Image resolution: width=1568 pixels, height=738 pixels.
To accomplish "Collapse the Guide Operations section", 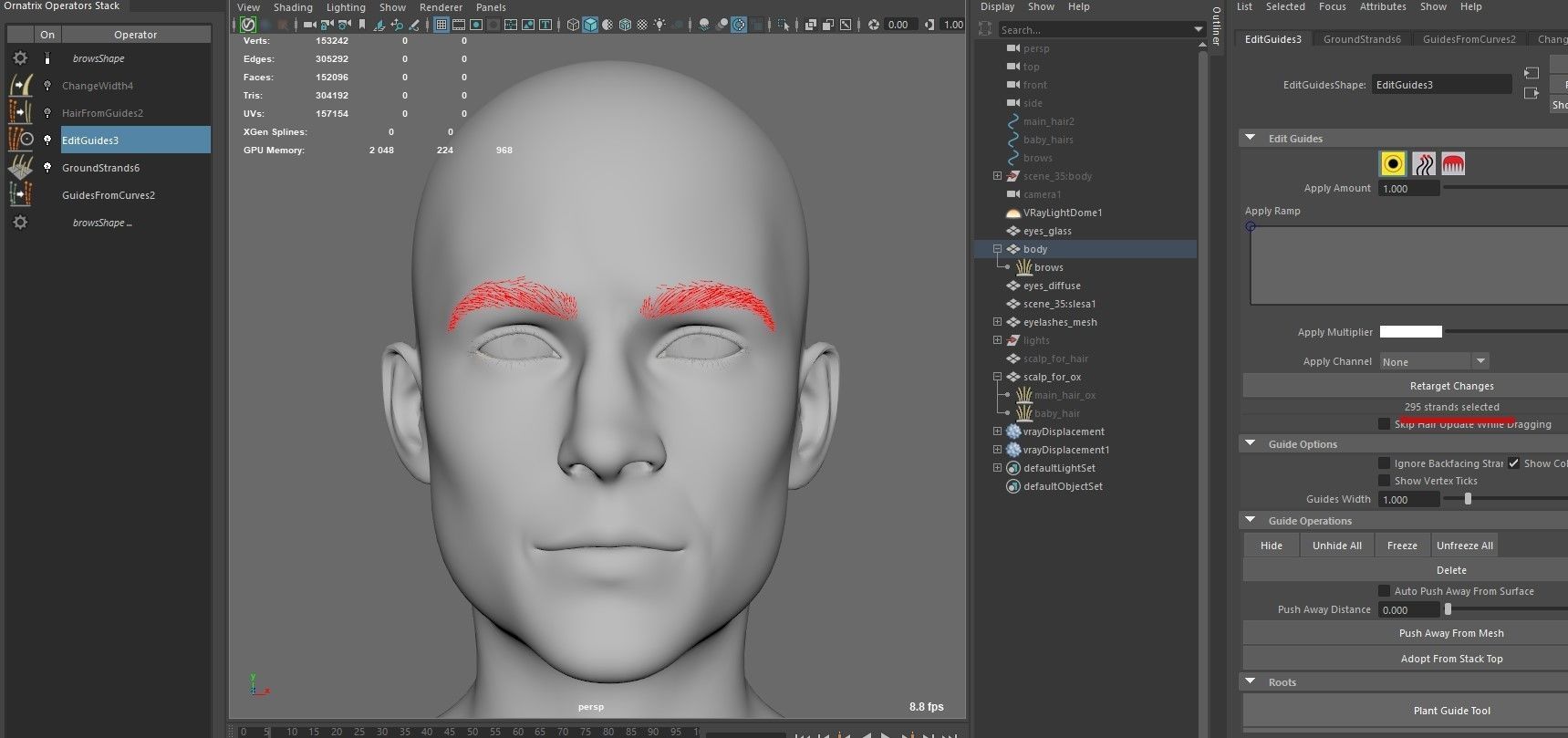I will 1250,520.
